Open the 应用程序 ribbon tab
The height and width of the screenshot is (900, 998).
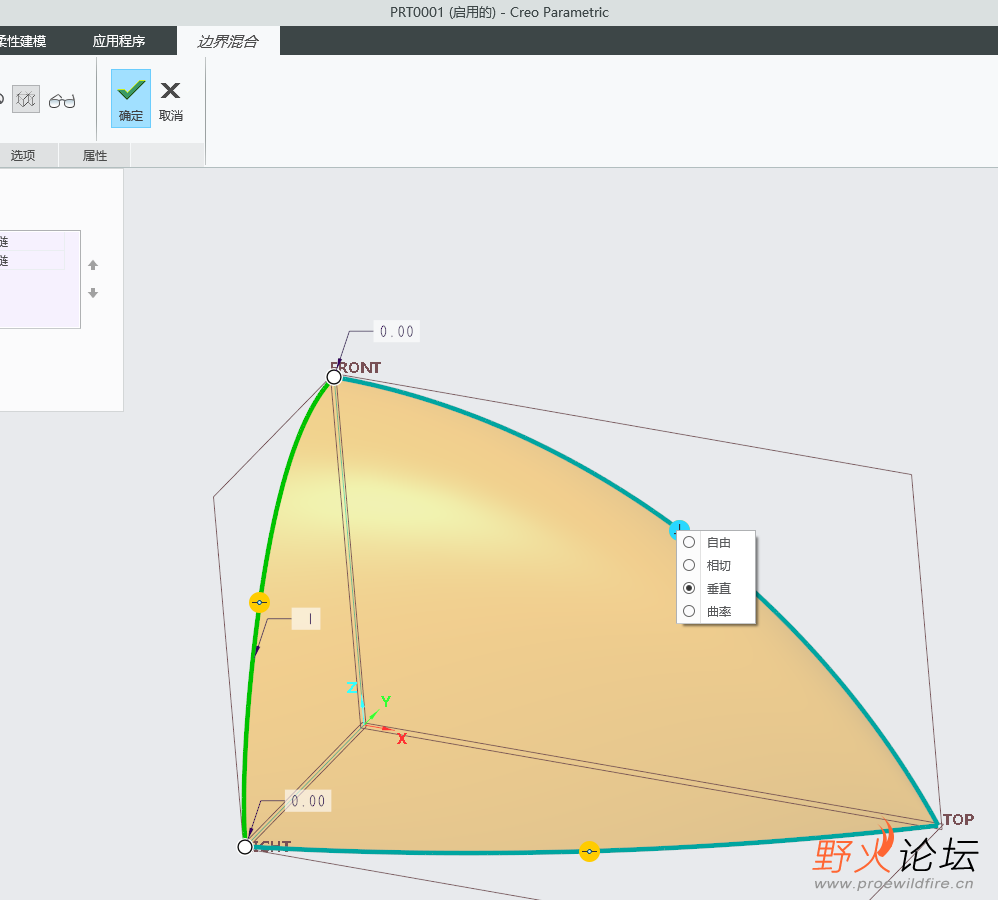pos(119,41)
